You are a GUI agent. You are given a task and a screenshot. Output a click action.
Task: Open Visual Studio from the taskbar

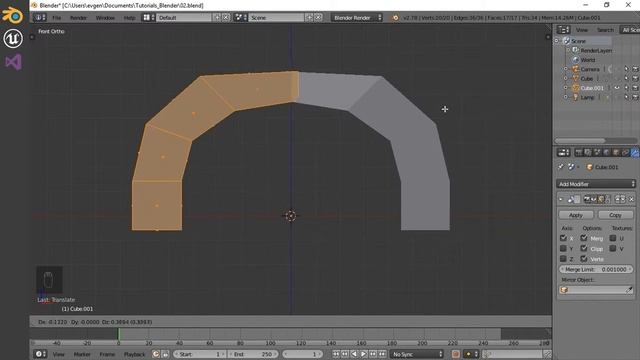coord(13,62)
